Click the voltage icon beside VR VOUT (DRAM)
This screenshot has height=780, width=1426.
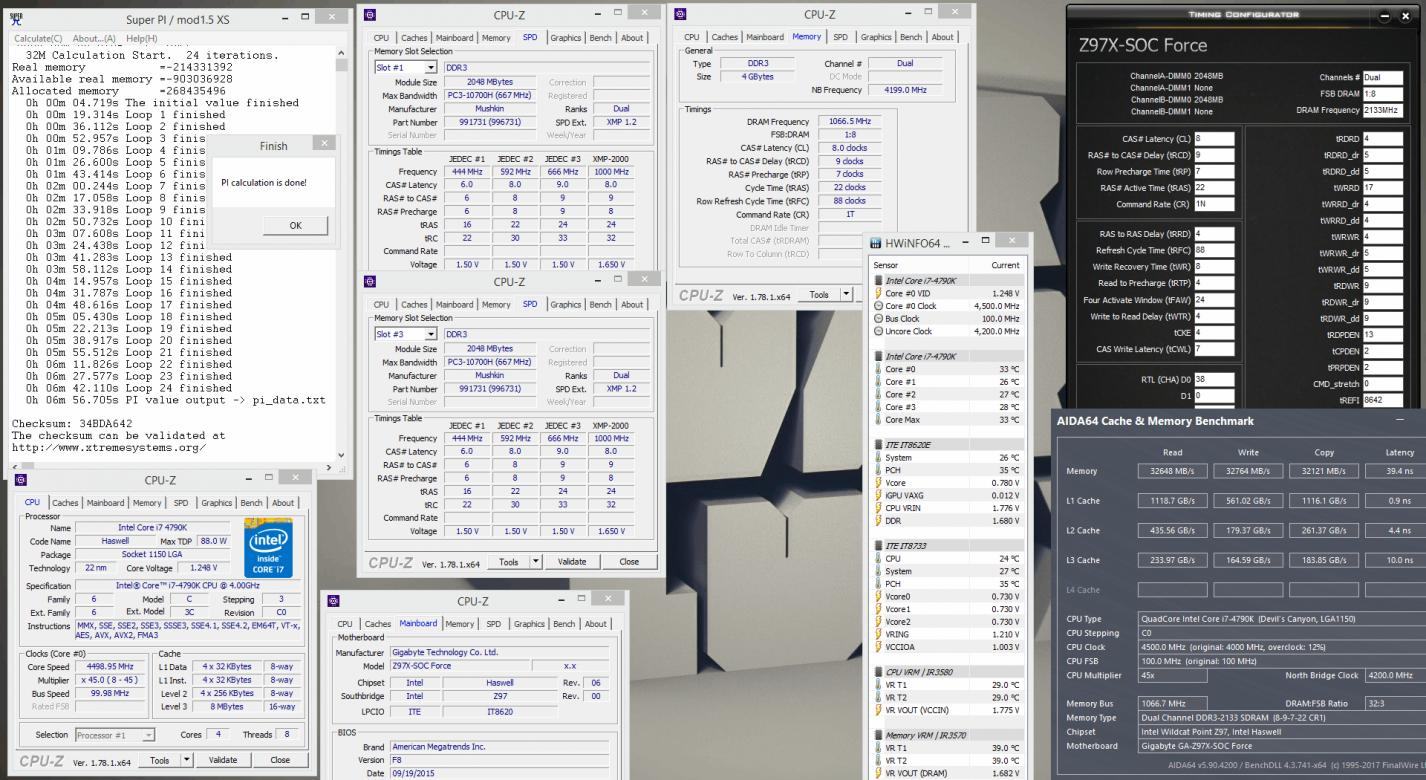pos(878,772)
